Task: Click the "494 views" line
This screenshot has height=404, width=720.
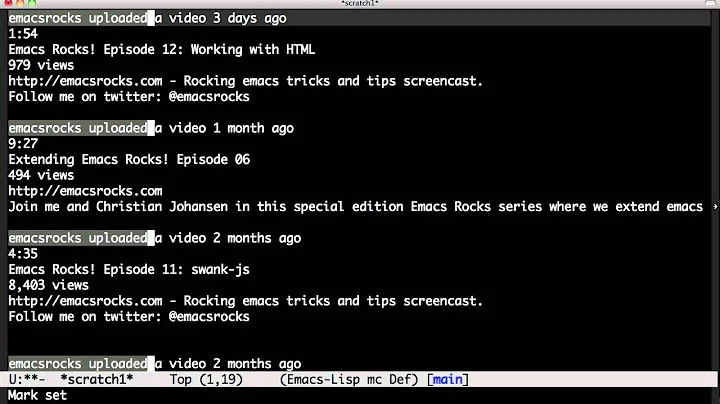Action: [x=41, y=175]
